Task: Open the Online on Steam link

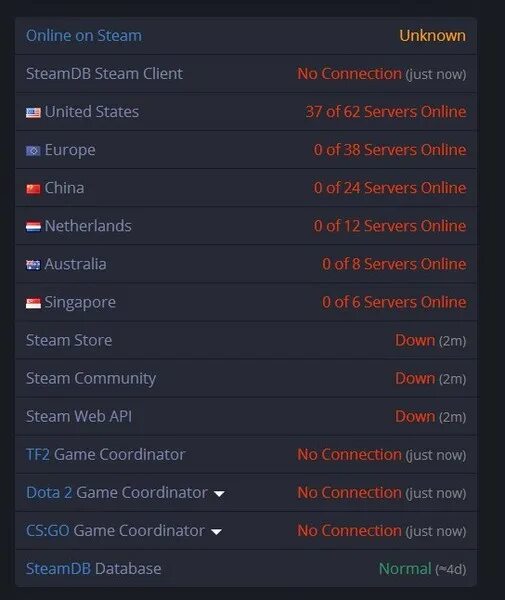Action: (x=84, y=36)
